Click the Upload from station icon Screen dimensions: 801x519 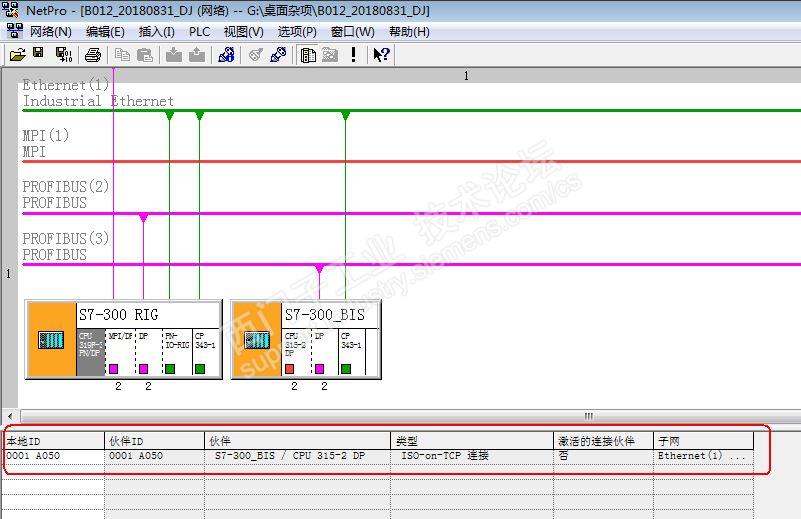[197, 54]
